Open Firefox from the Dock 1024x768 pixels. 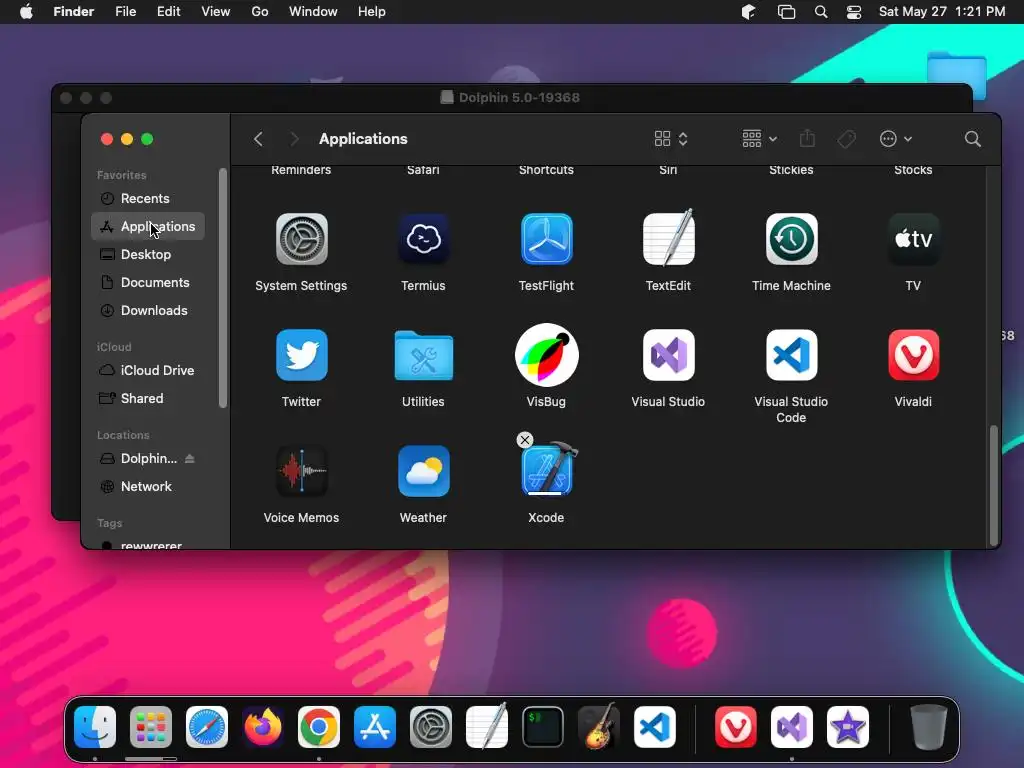coord(263,727)
